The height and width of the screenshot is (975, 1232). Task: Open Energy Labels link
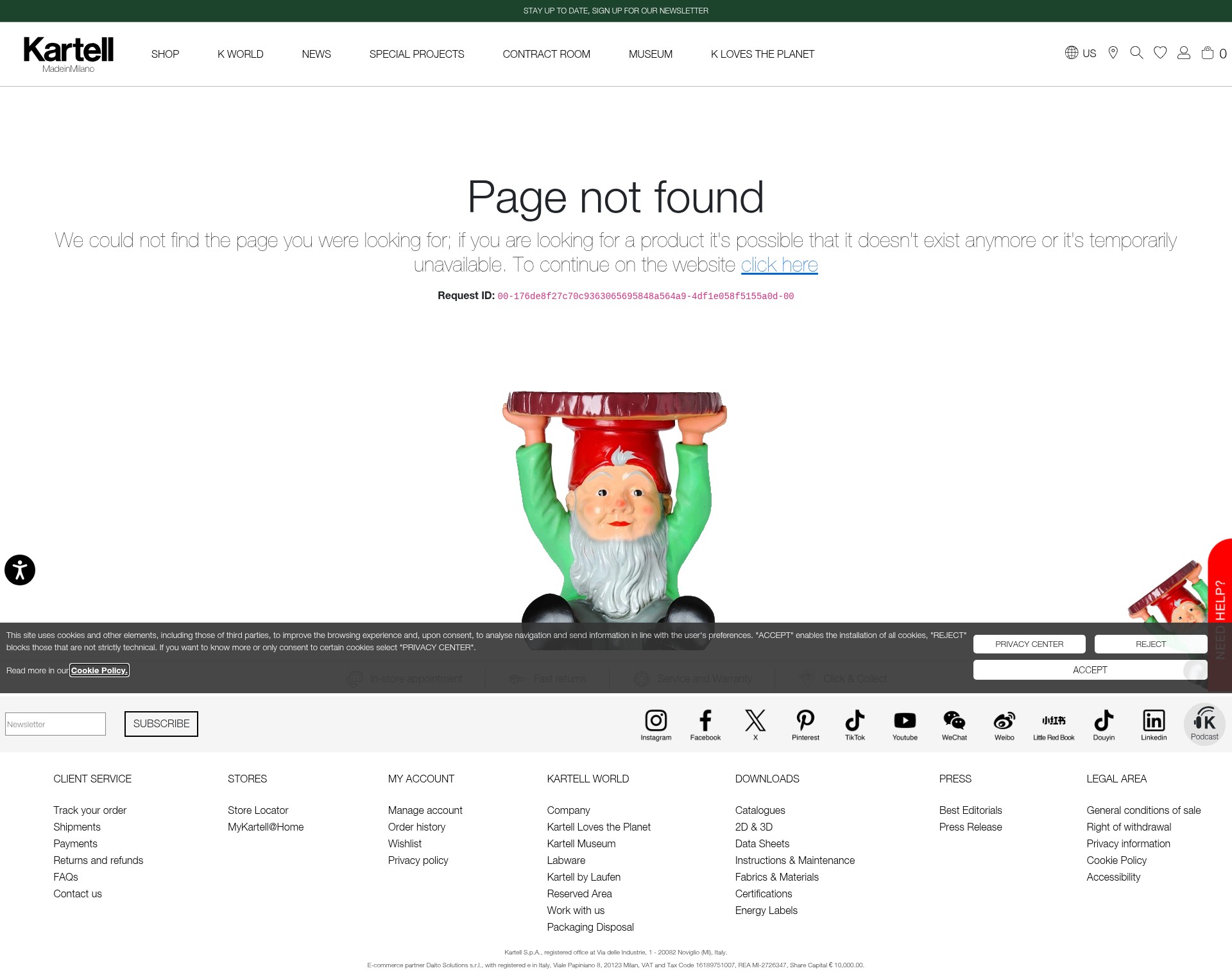pos(766,910)
